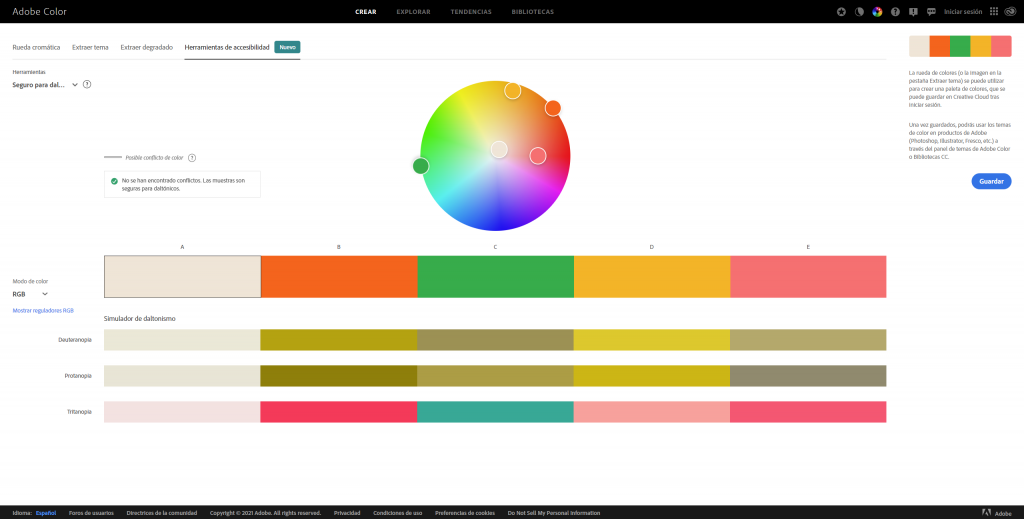Open the apps grid icon

(x=994, y=12)
